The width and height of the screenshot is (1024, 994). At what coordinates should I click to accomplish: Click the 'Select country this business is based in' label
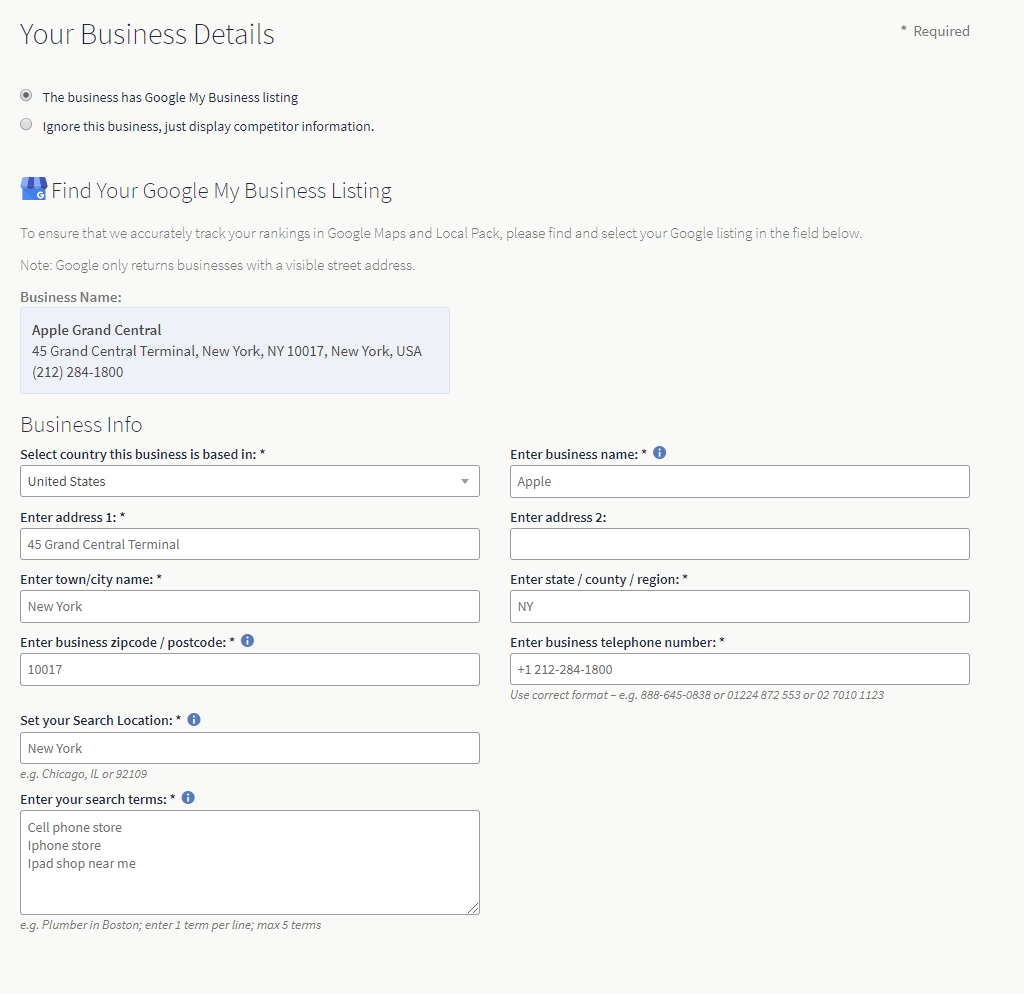tap(142, 455)
